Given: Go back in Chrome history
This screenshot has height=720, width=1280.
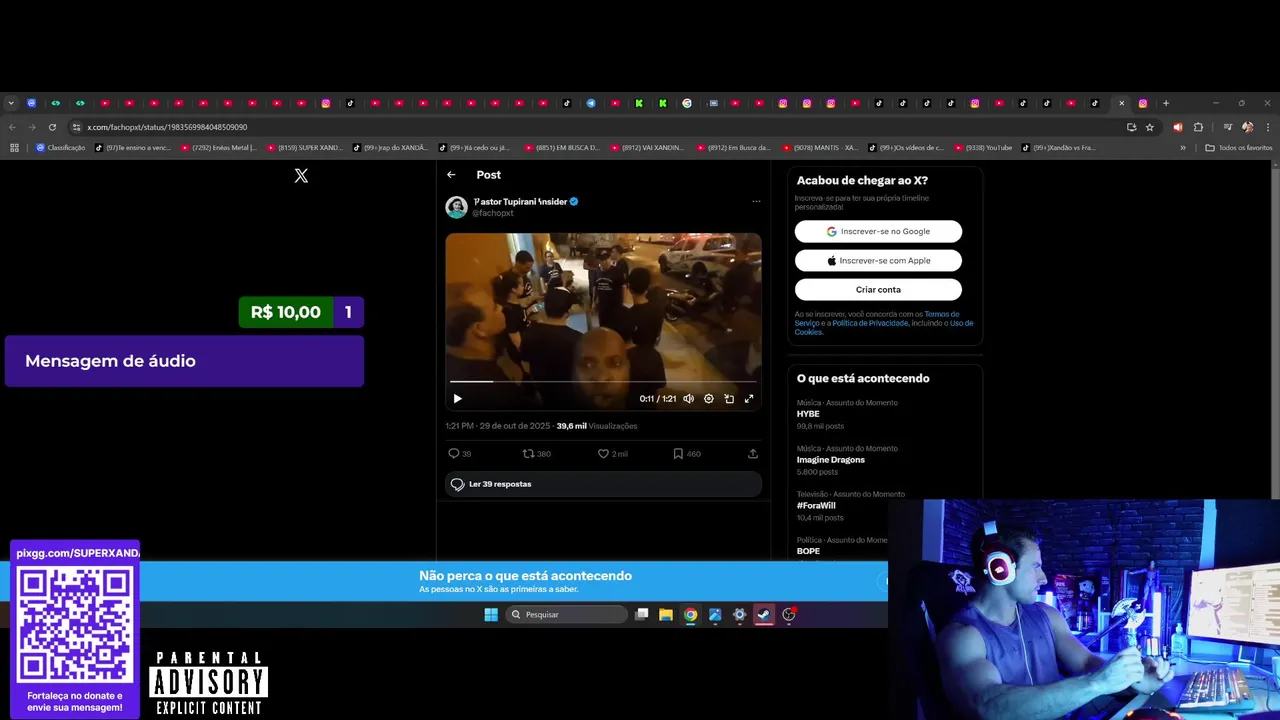Looking at the screenshot, I should pos(12,127).
